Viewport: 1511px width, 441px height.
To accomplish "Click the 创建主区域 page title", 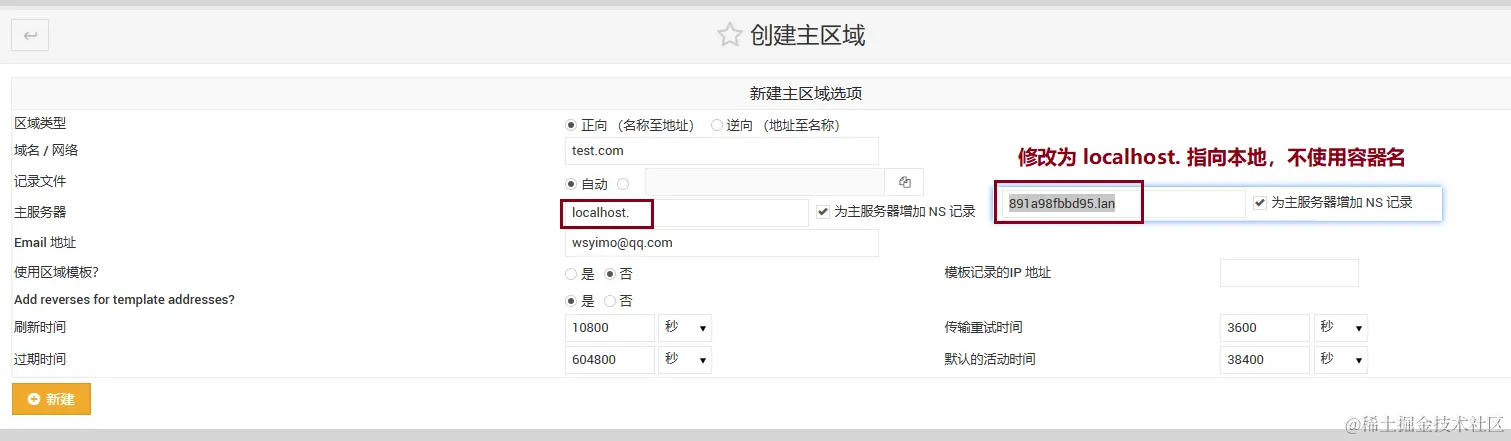I will click(806, 36).
